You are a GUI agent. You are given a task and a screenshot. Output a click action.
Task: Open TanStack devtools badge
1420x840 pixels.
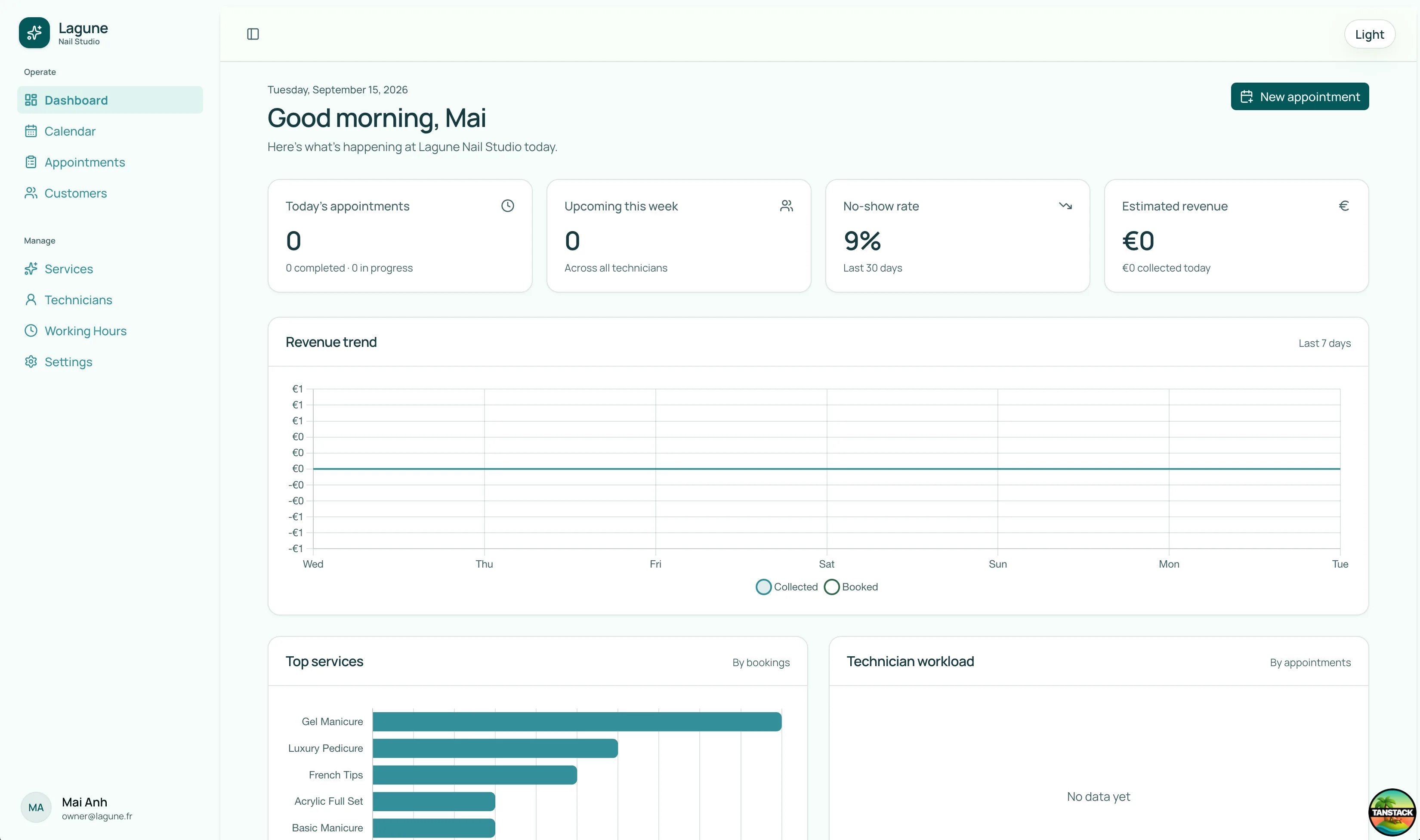coord(1392,812)
